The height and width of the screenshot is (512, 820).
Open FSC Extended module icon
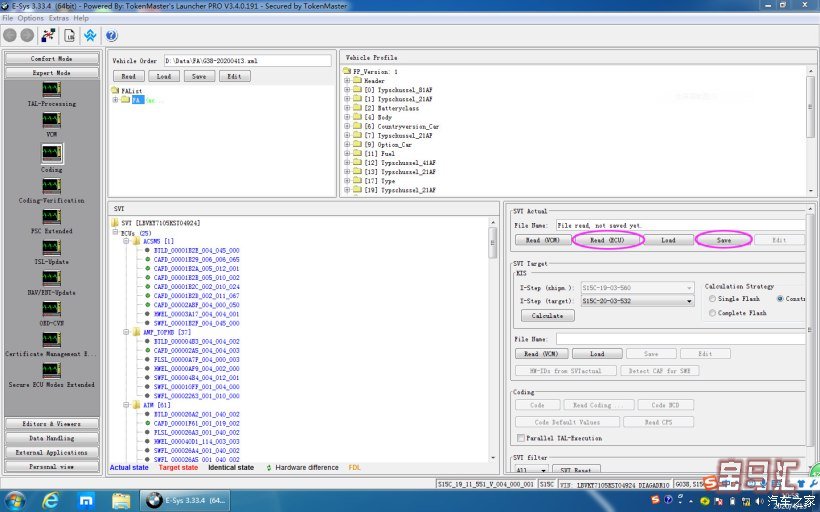[51, 217]
